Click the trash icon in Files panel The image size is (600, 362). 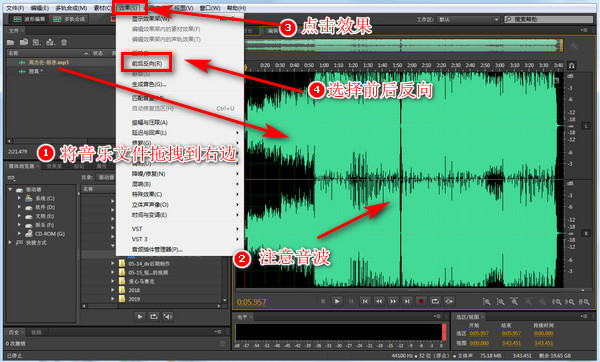64,42
